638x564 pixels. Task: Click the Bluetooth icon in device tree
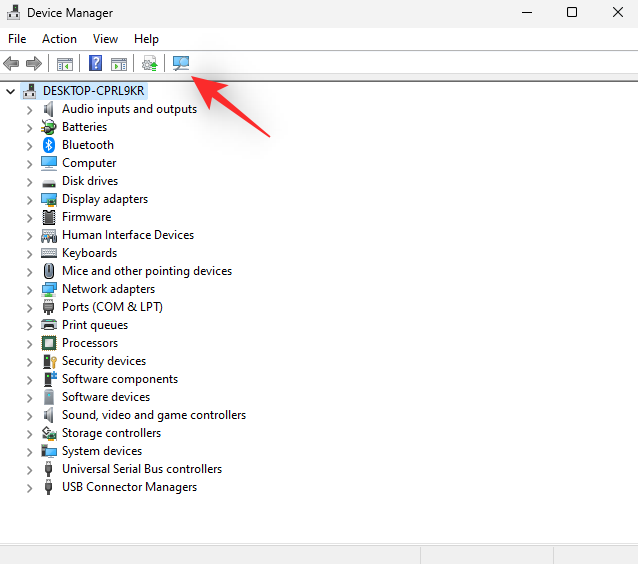pyautogui.click(x=49, y=145)
